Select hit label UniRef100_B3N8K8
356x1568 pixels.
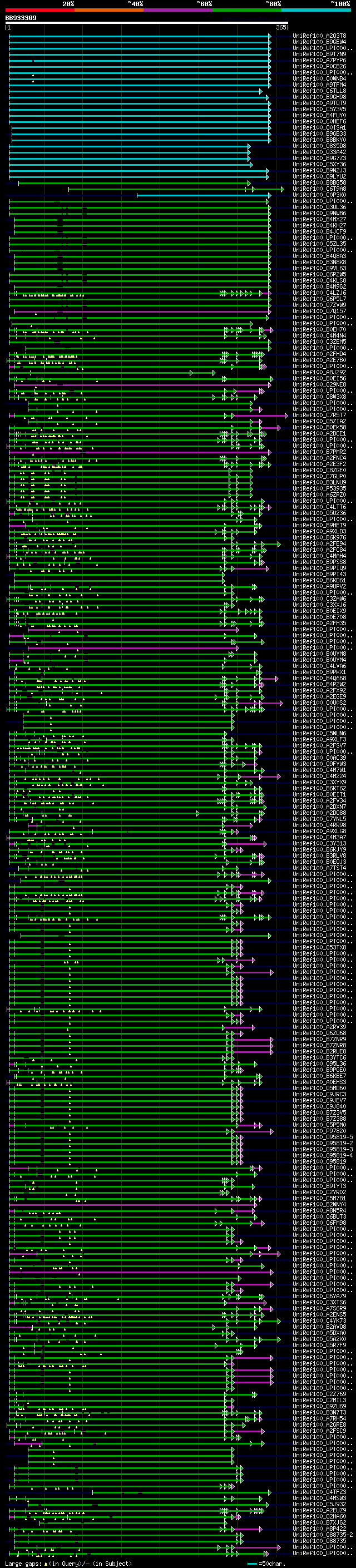click(319, 262)
